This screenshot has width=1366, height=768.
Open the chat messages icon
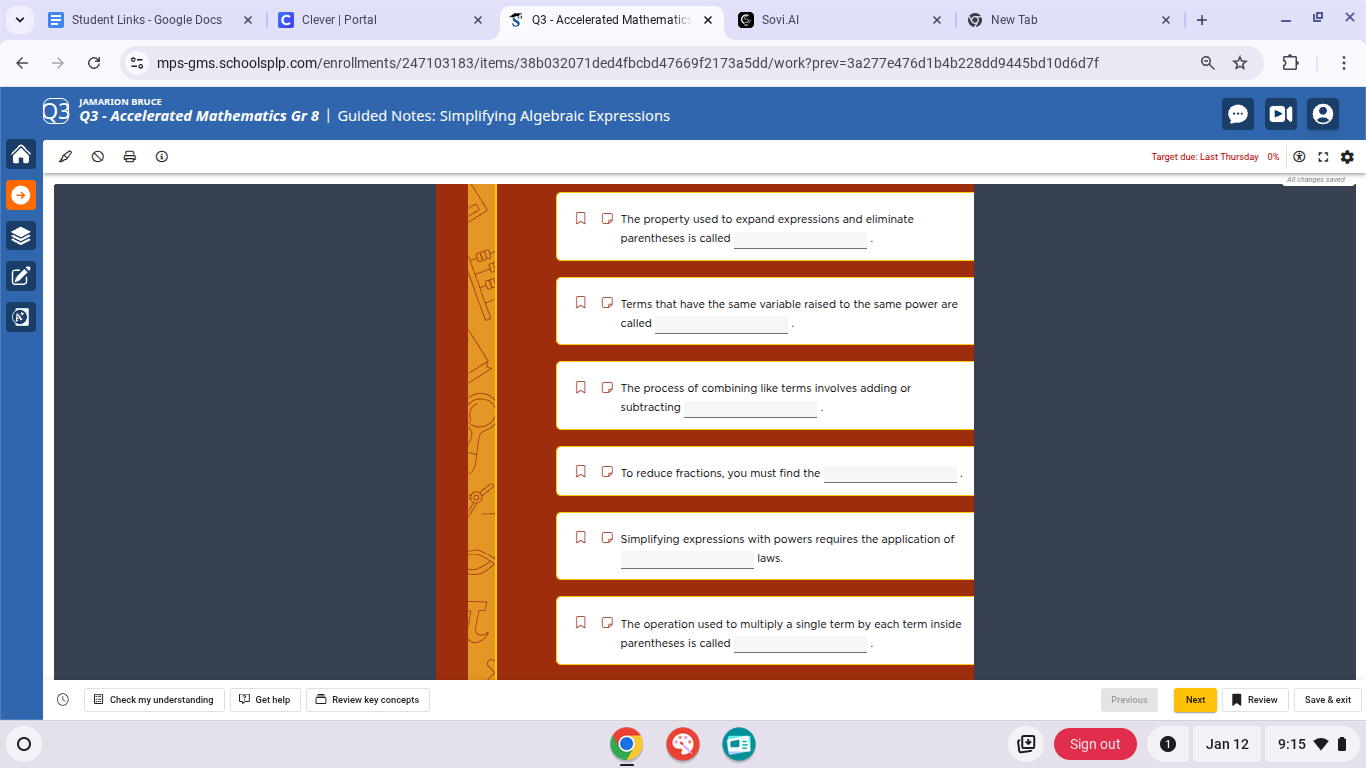(x=1238, y=114)
